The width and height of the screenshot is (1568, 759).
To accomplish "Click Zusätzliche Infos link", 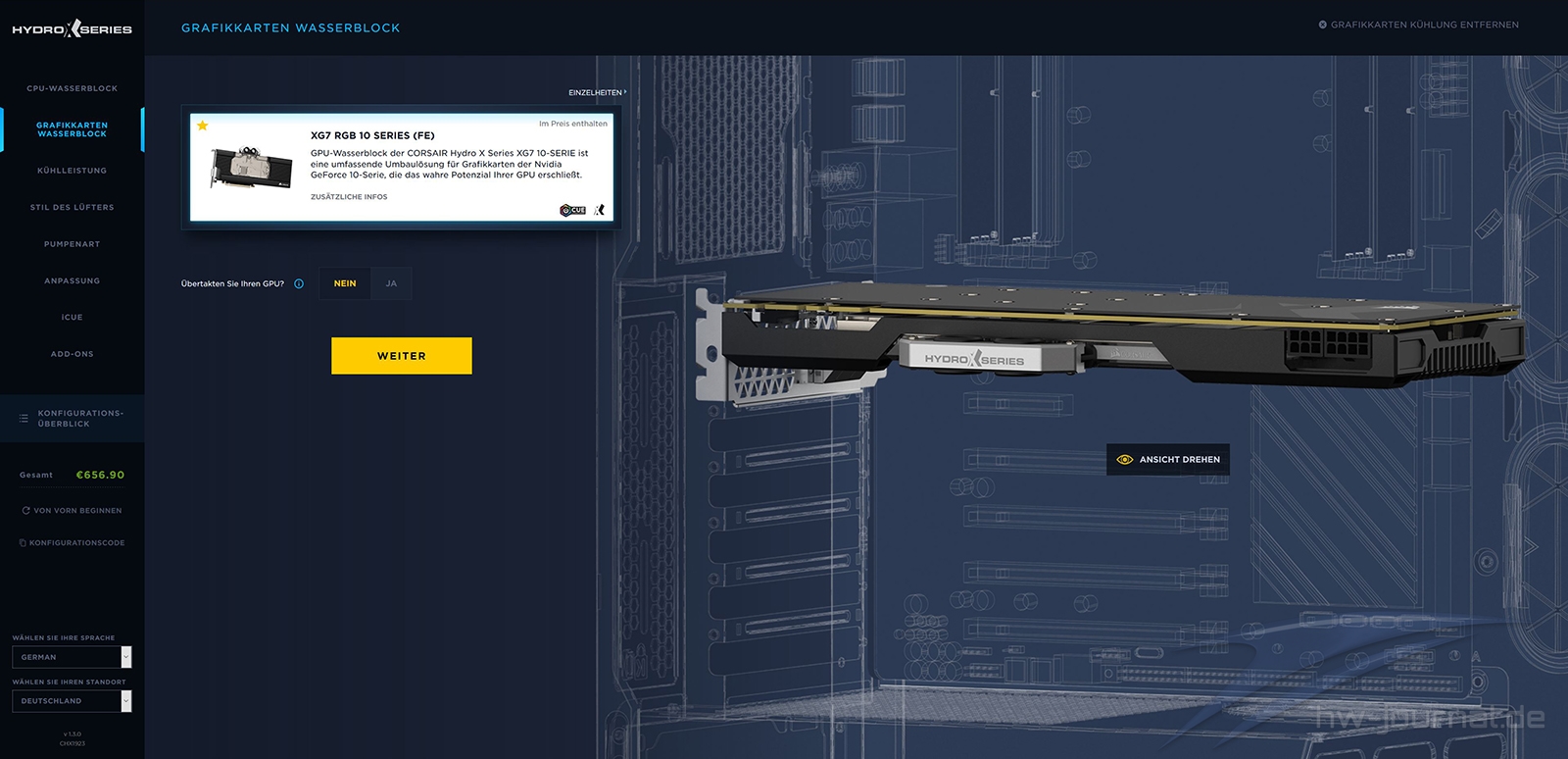I will click(349, 197).
